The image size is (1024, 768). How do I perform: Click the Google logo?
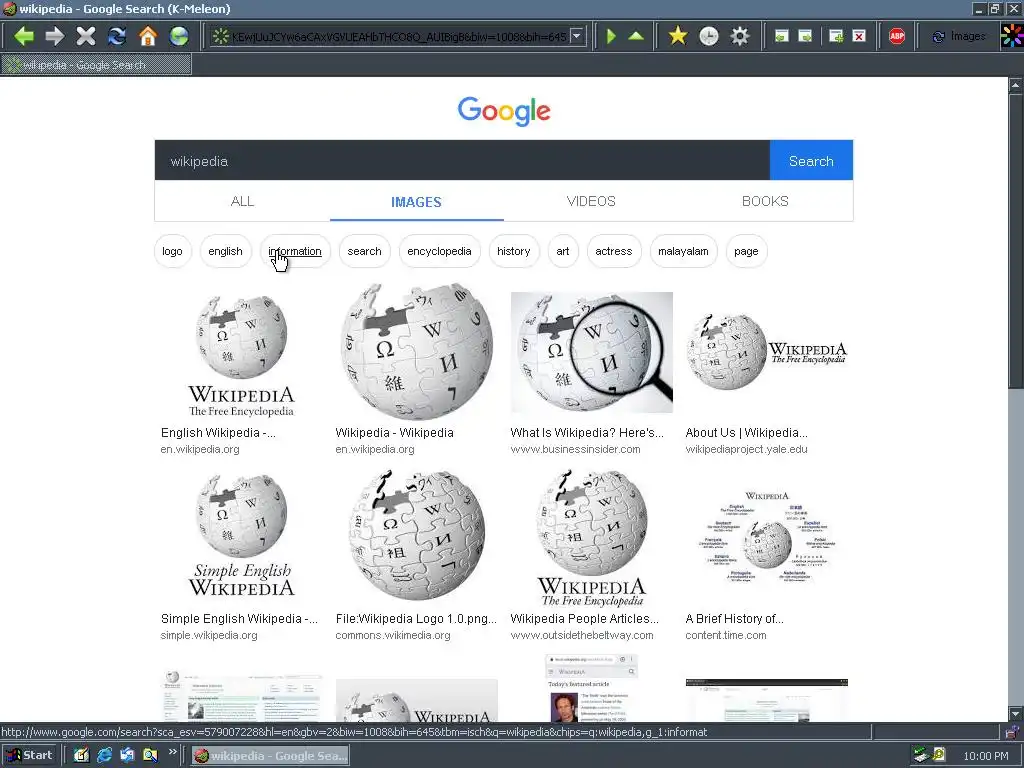click(x=504, y=111)
